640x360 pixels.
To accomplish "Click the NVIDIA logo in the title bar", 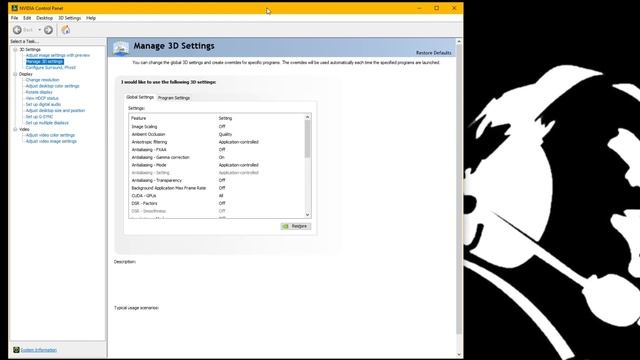I will (x=15, y=8).
